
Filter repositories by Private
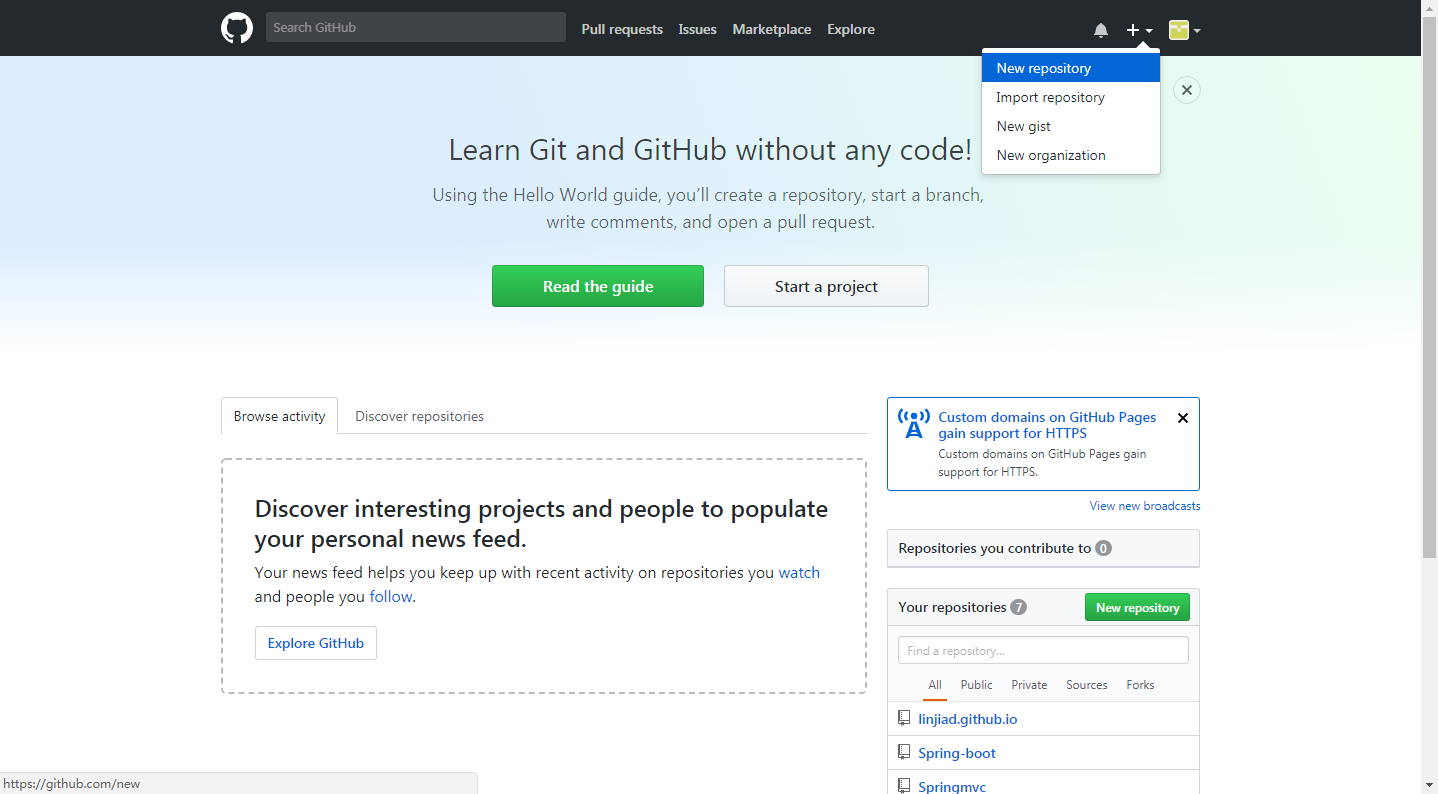[x=1029, y=685]
